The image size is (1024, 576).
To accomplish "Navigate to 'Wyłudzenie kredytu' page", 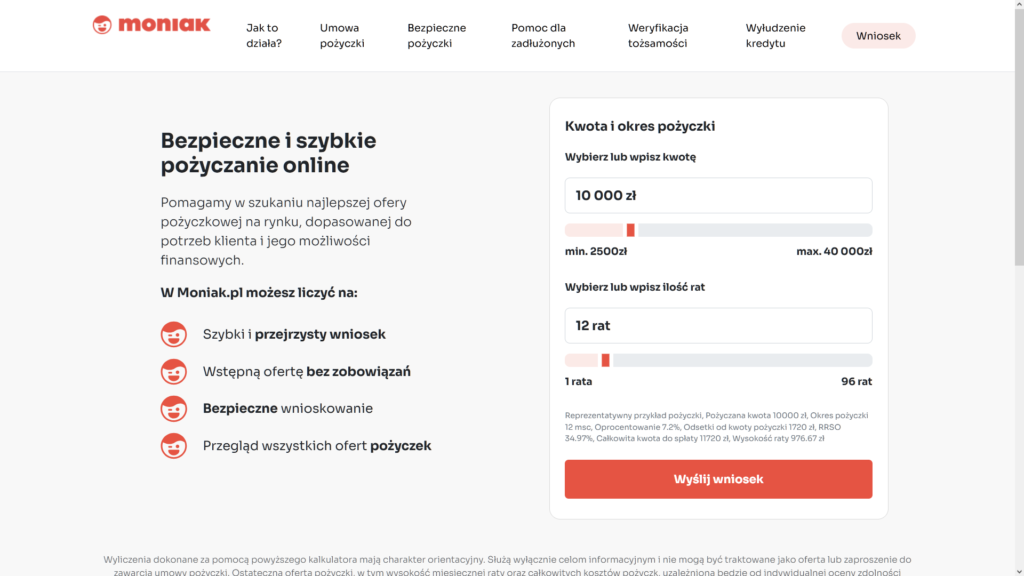I will click(775, 36).
